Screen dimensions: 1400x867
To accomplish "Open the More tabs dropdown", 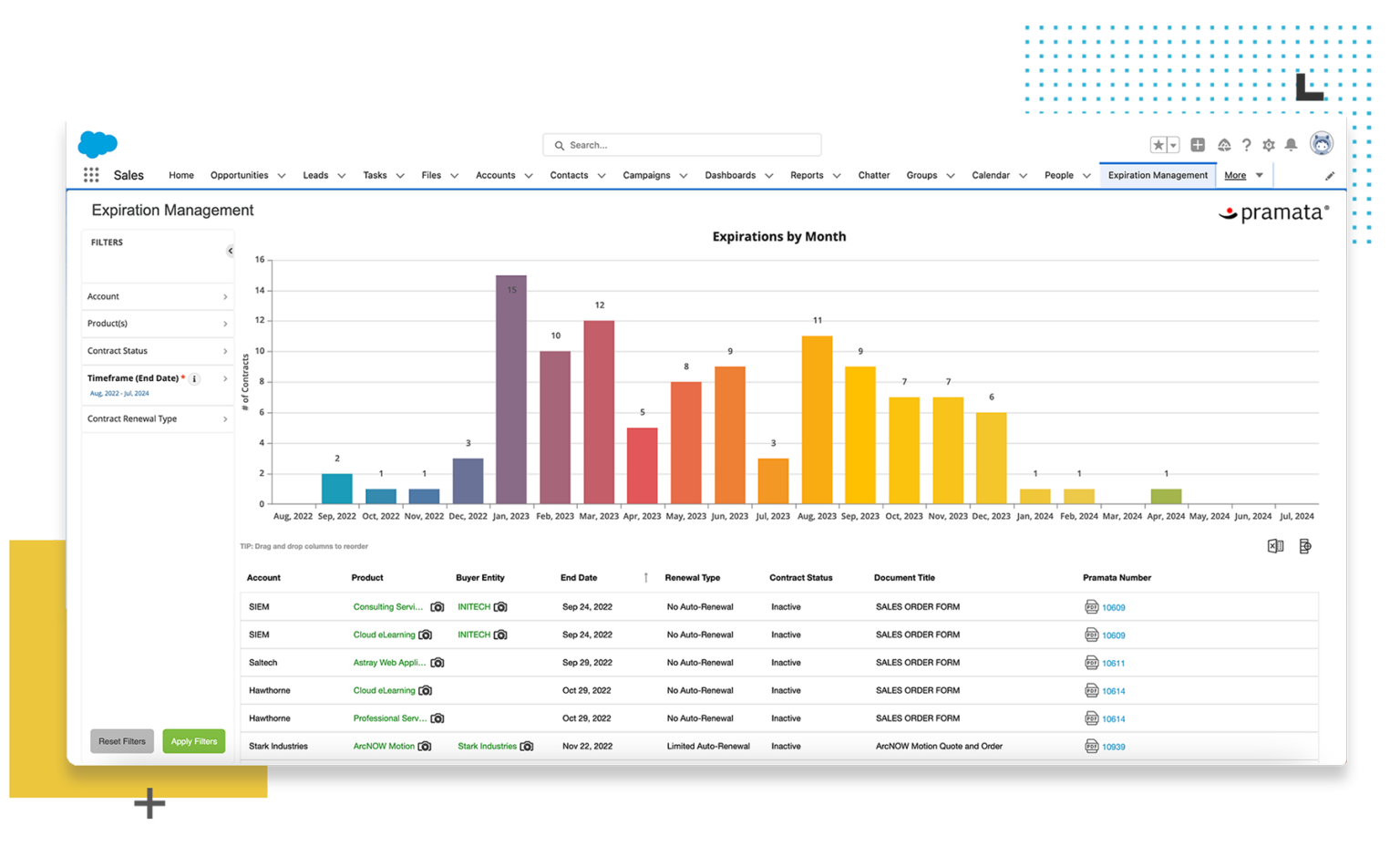I will click(x=1242, y=175).
